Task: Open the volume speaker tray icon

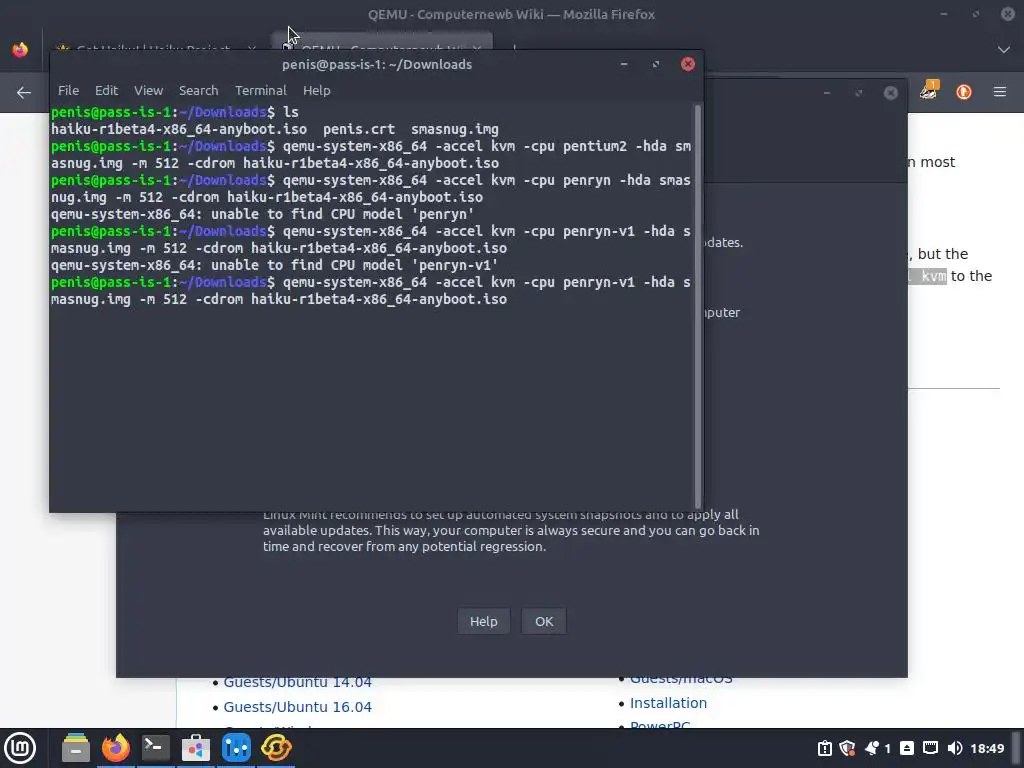Action: [954, 748]
